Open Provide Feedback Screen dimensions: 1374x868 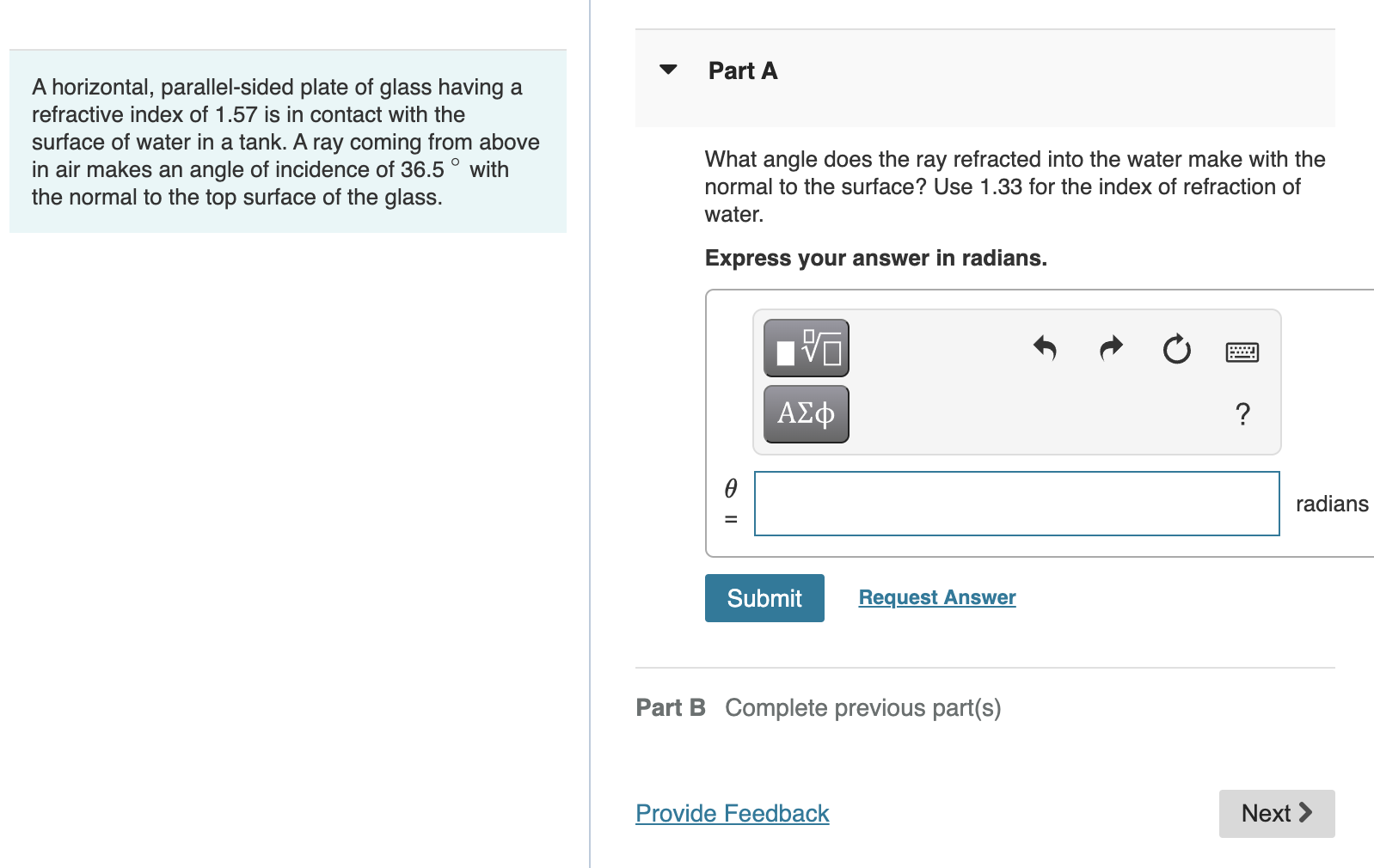point(732,813)
